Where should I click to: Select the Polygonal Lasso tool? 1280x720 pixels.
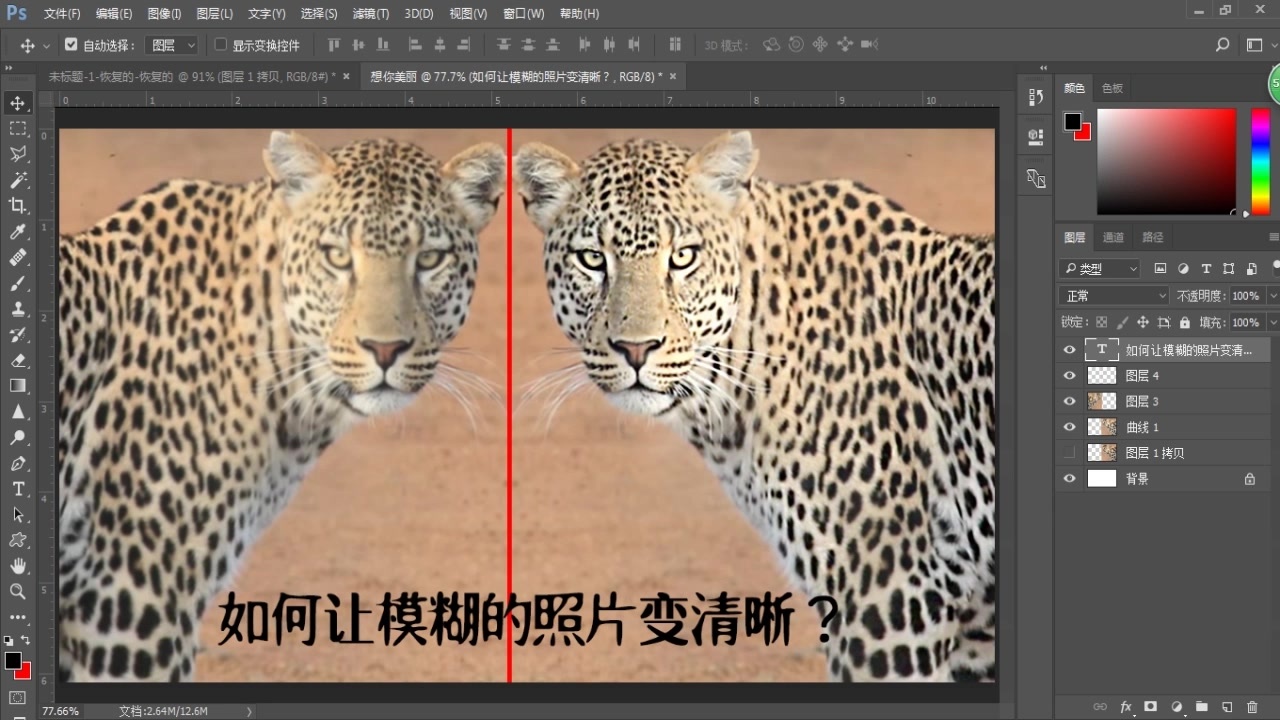[18, 154]
